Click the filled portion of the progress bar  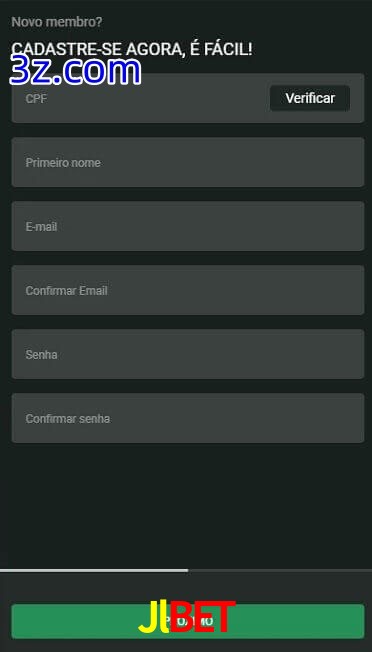tap(94, 570)
